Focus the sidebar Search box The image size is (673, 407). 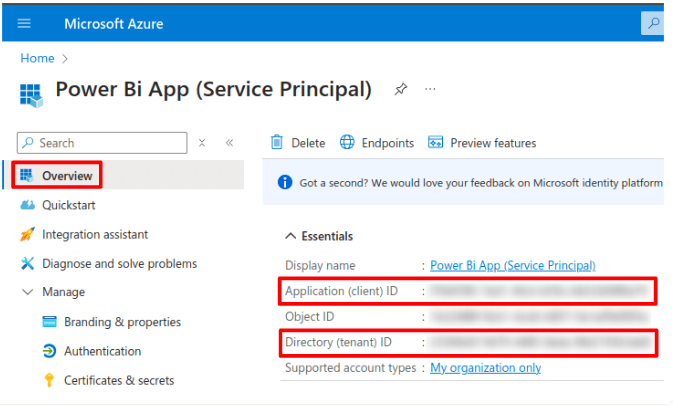pyautogui.click(x=102, y=143)
